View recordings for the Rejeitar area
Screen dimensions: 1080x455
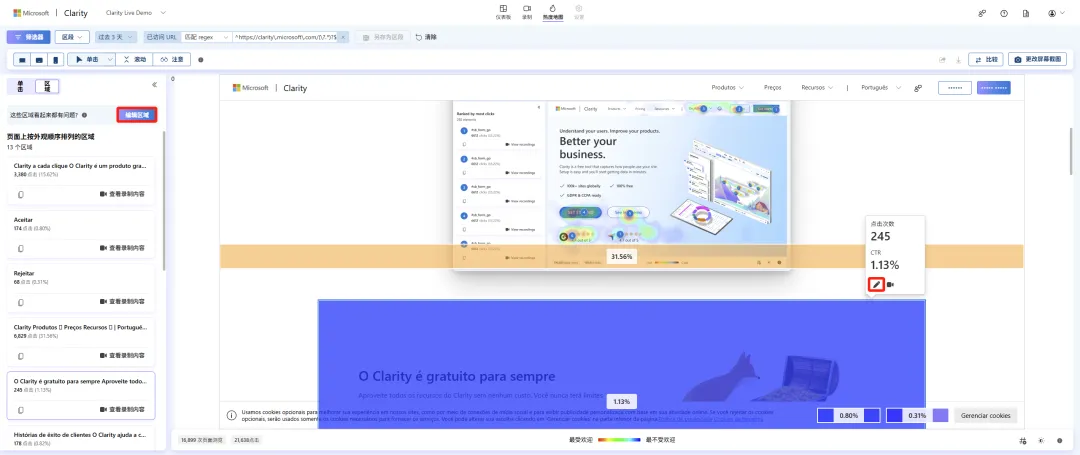123,301
